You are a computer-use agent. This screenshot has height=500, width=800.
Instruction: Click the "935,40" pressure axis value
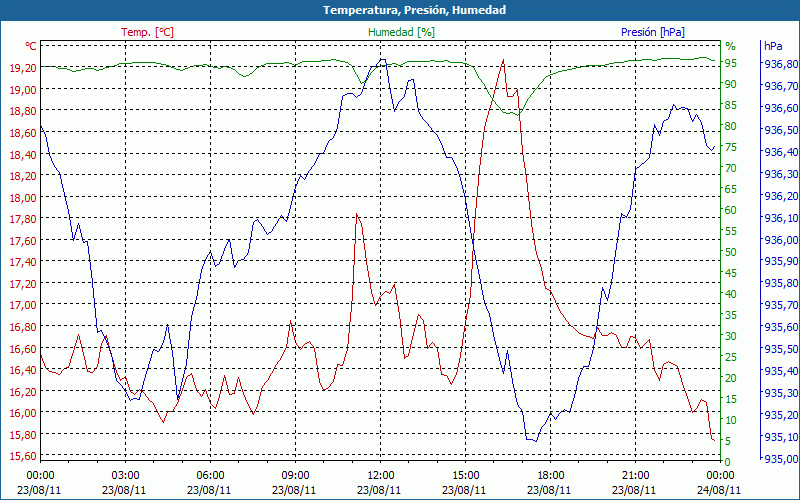coord(779,371)
